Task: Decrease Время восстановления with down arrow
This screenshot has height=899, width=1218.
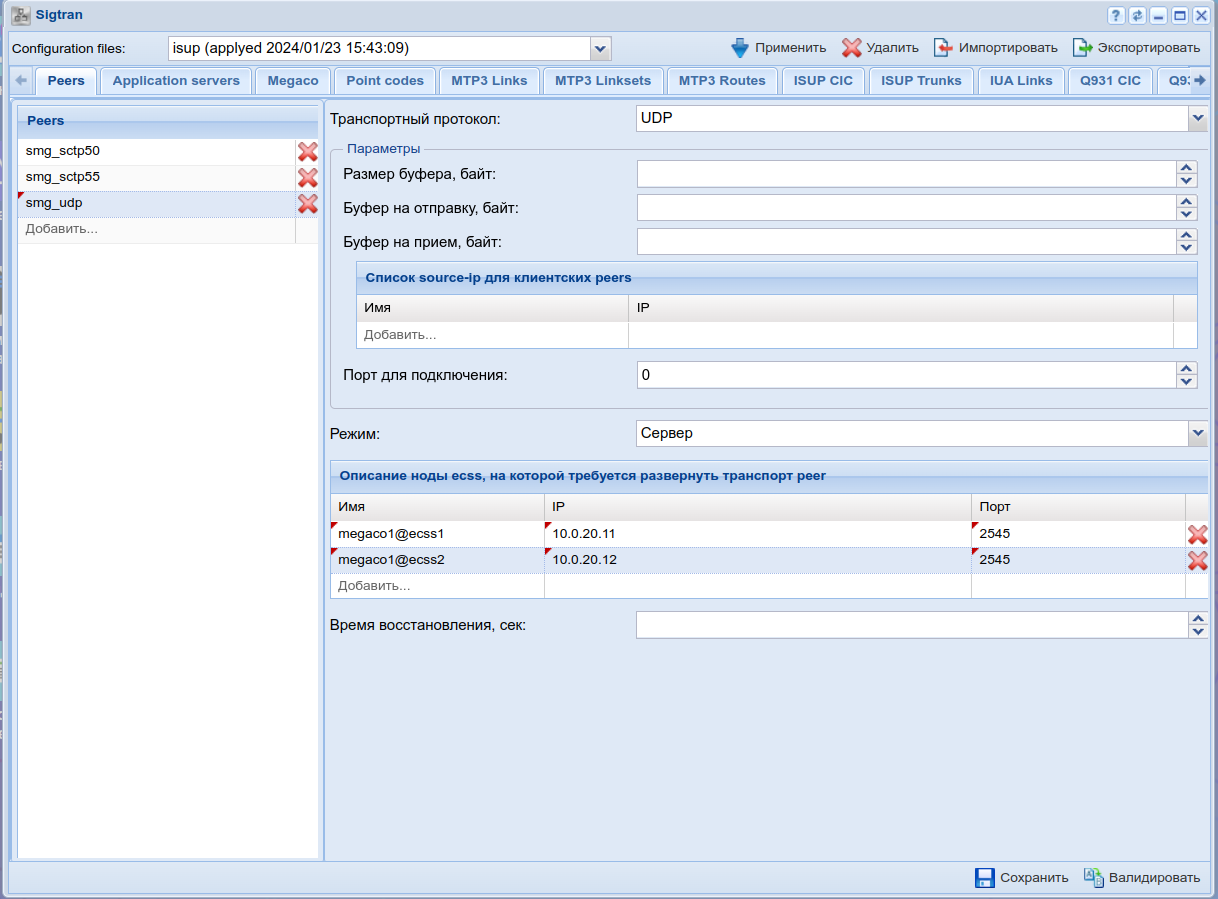Action: (1198, 631)
